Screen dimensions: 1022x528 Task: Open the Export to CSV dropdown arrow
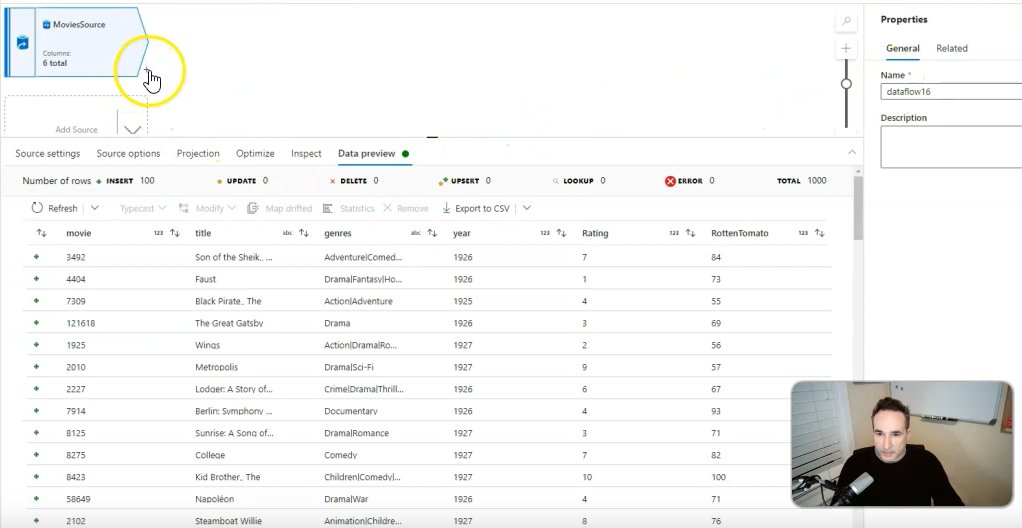pyautogui.click(x=527, y=208)
